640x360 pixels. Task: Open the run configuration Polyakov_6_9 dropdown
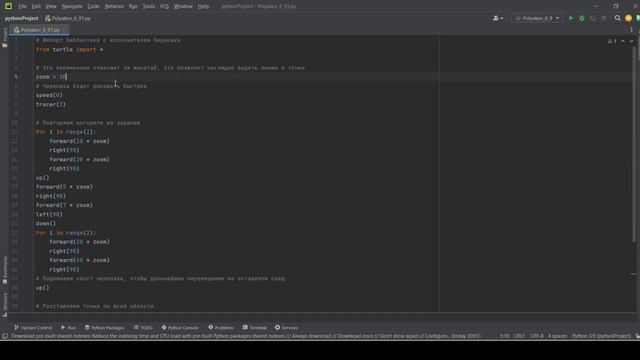click(537, 18)
